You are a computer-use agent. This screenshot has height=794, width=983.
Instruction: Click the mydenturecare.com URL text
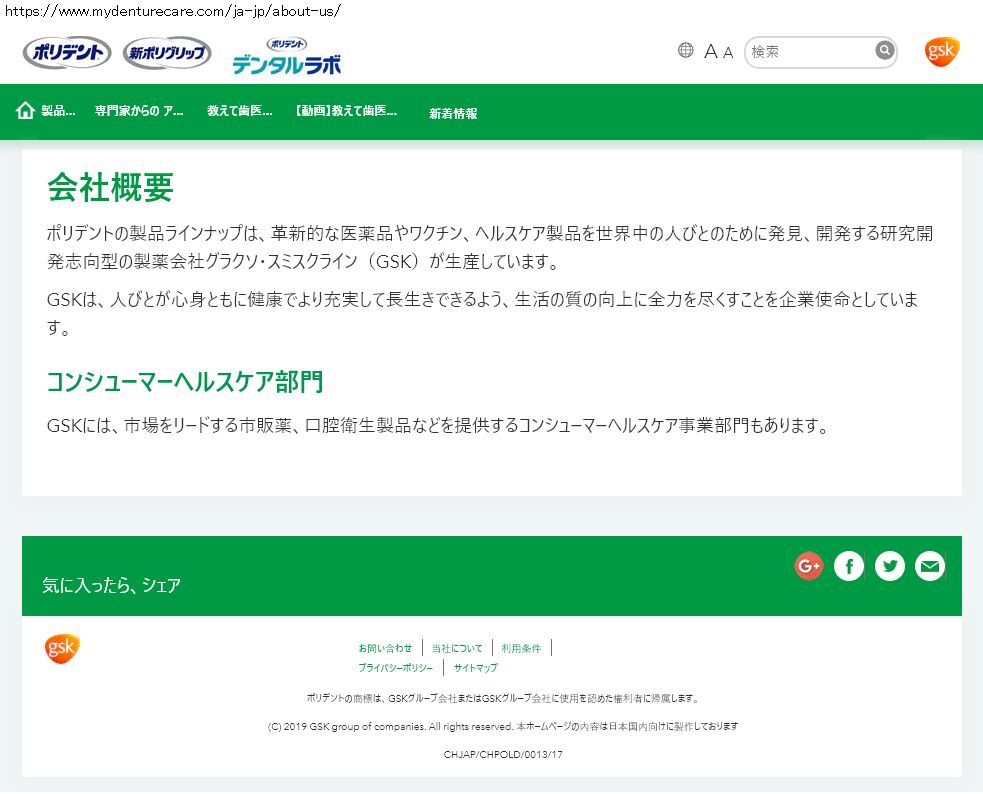[x=173, y=11]
